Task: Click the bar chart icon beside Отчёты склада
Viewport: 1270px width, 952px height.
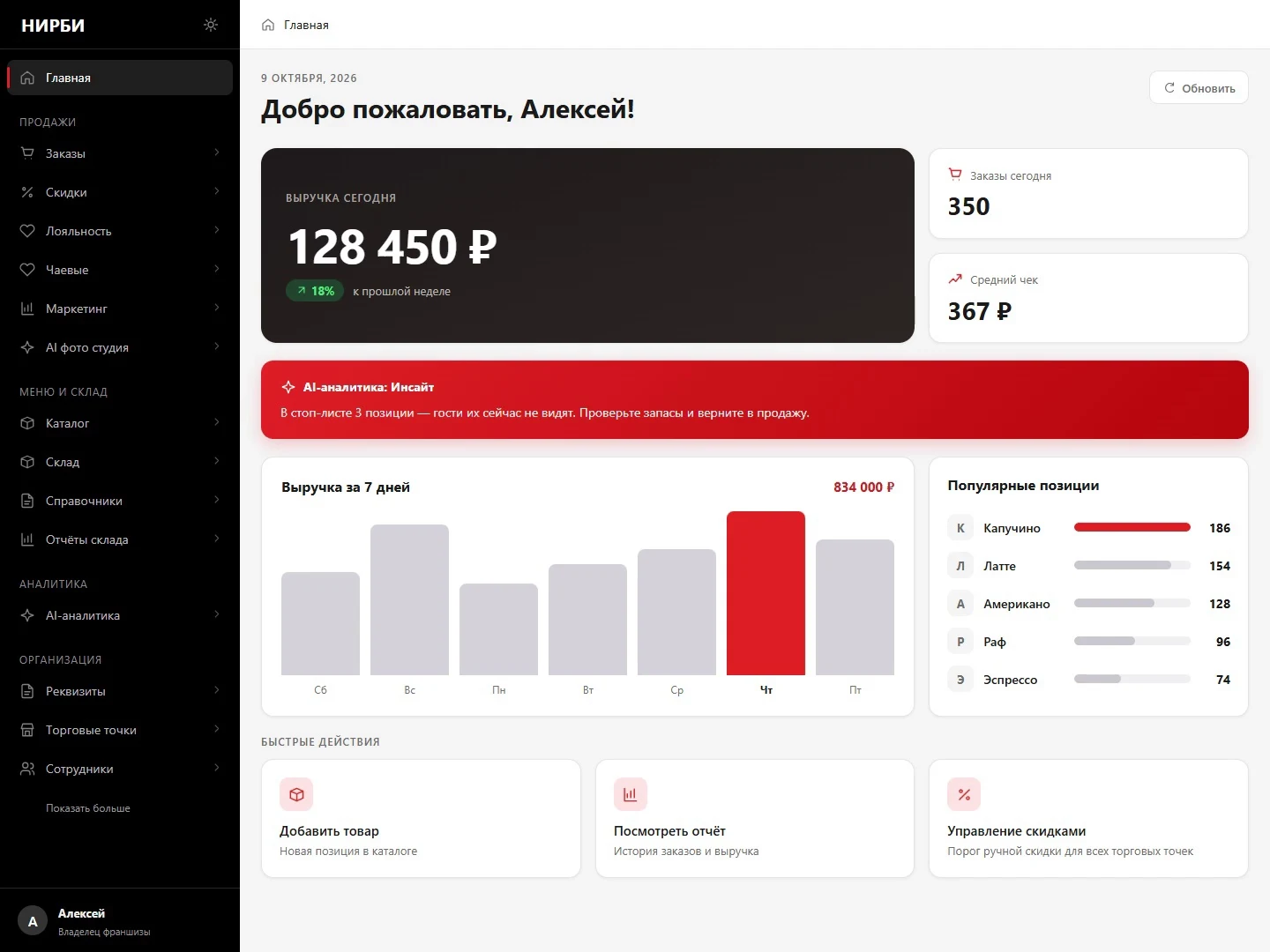Action: point(27,539)
